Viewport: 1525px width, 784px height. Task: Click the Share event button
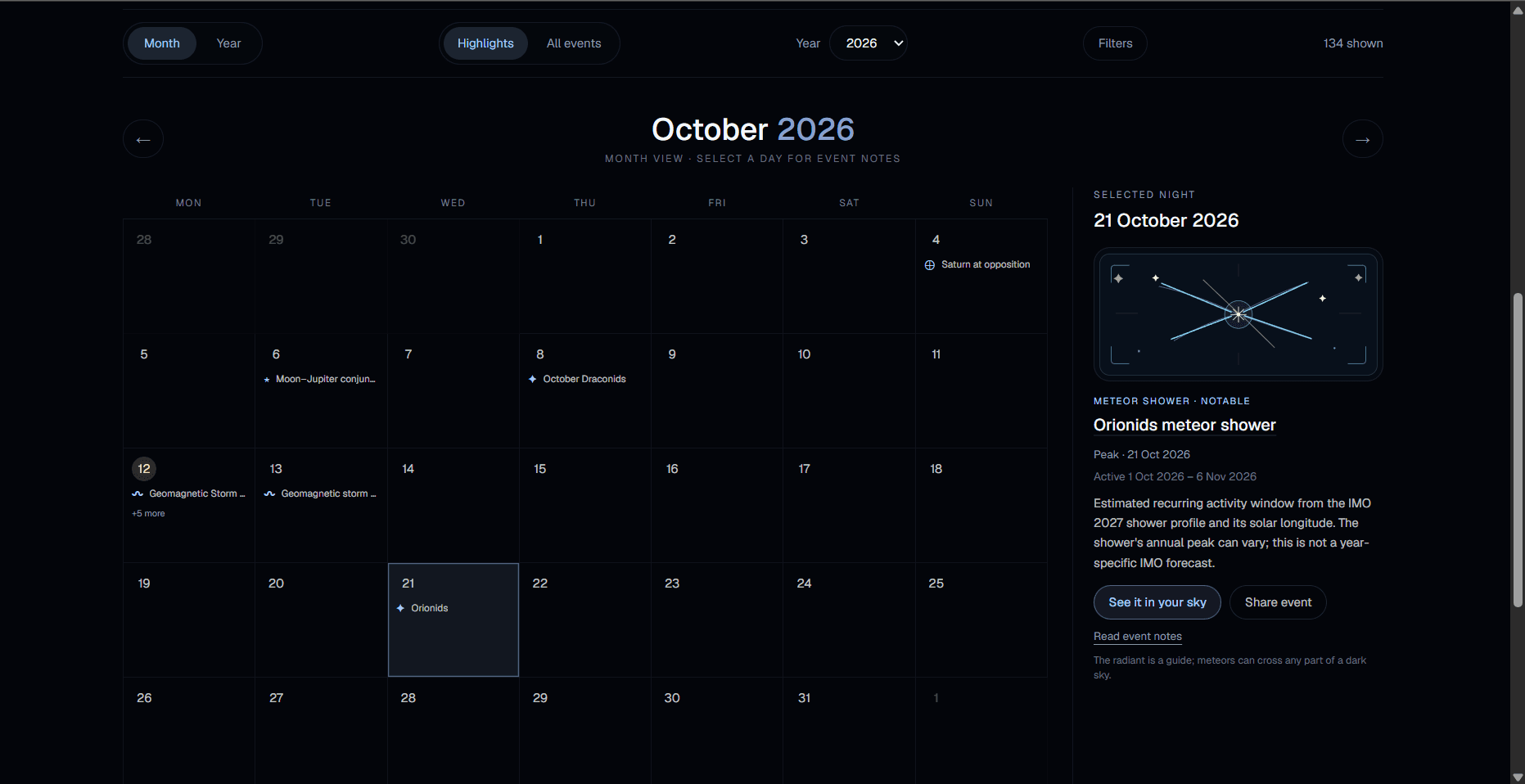pos(1278,602)
